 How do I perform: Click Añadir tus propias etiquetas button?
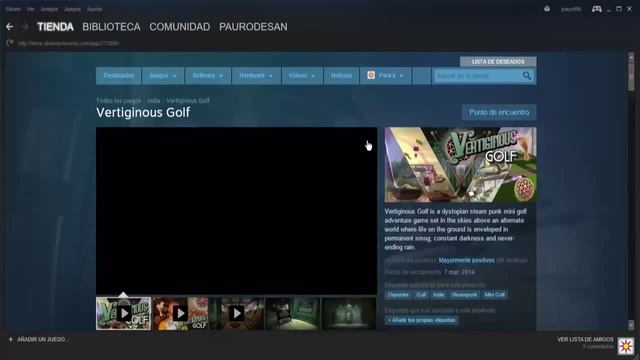(x=422, y=320)
